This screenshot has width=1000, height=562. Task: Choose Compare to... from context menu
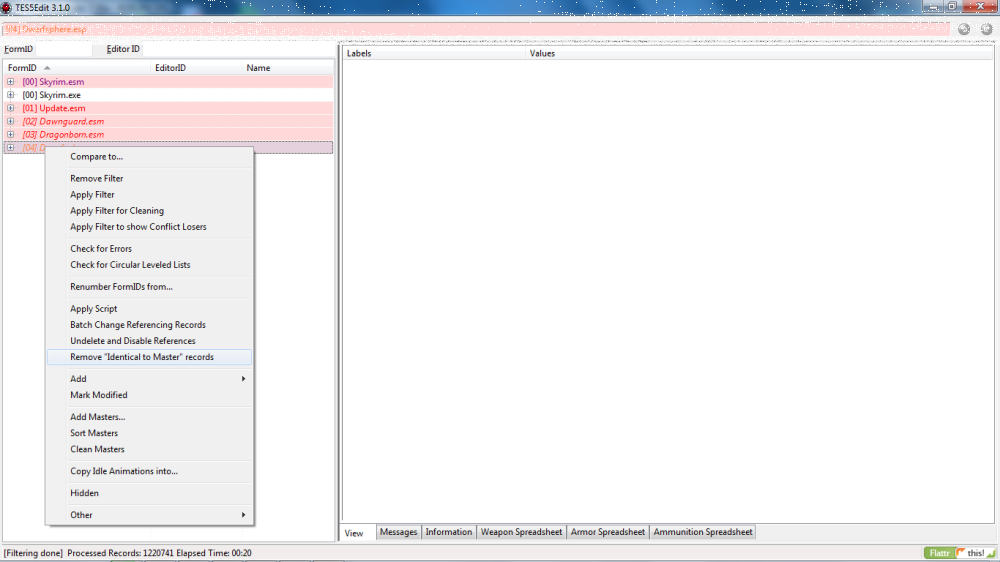(149, 156)
